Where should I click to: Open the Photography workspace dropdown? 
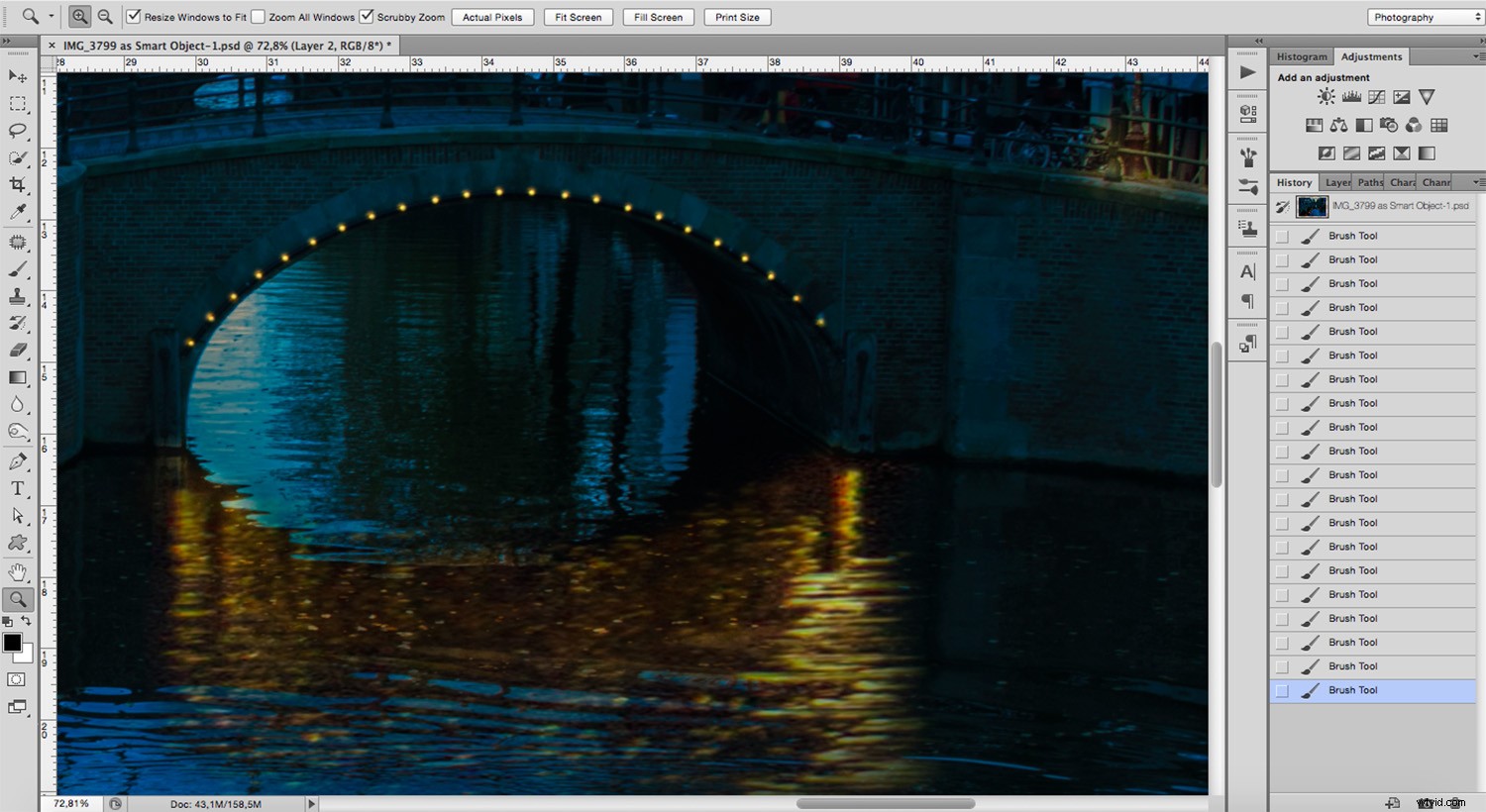(x=1424, y=16)
